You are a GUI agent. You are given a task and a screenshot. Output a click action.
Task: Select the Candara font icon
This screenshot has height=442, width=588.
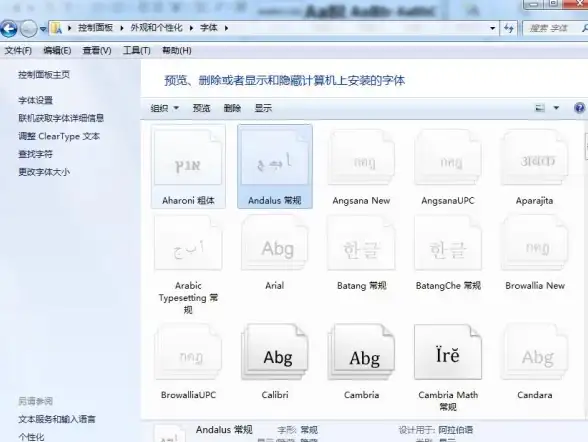(x=534, y=352)
